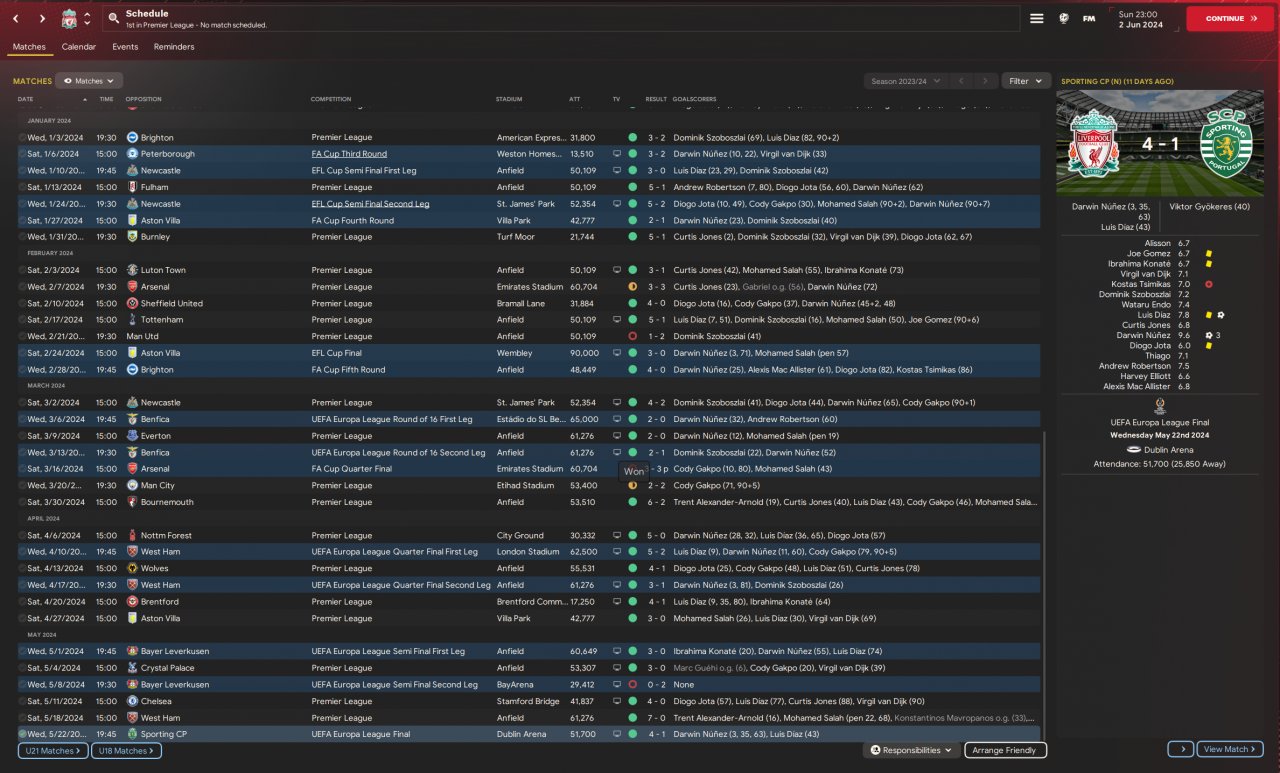Click the TV icon on the Peterborough row
The height and width of the screenshot is (773, 1280).
(x=617, y=154)
